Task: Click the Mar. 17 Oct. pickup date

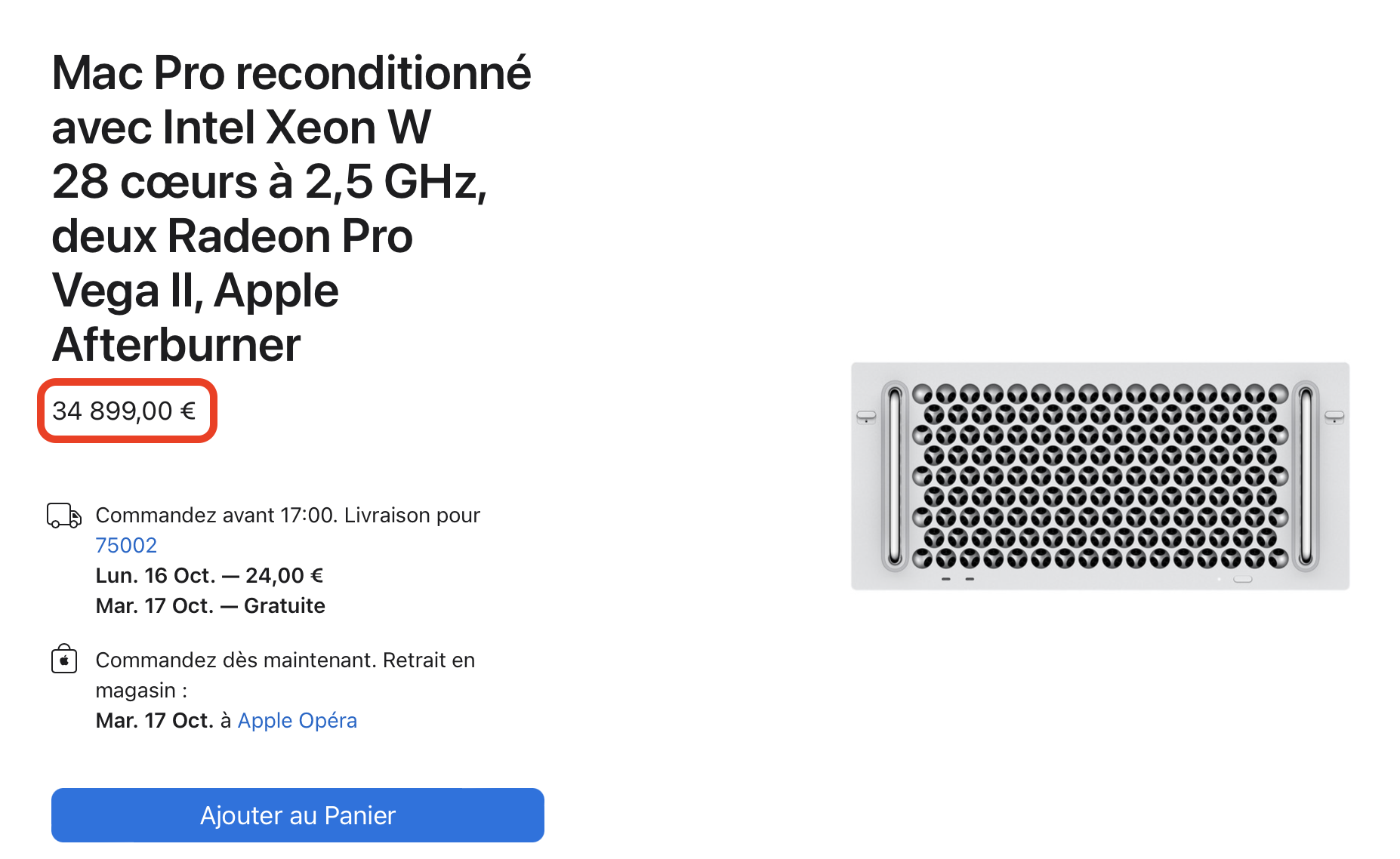Action: (x=155, y=720)
